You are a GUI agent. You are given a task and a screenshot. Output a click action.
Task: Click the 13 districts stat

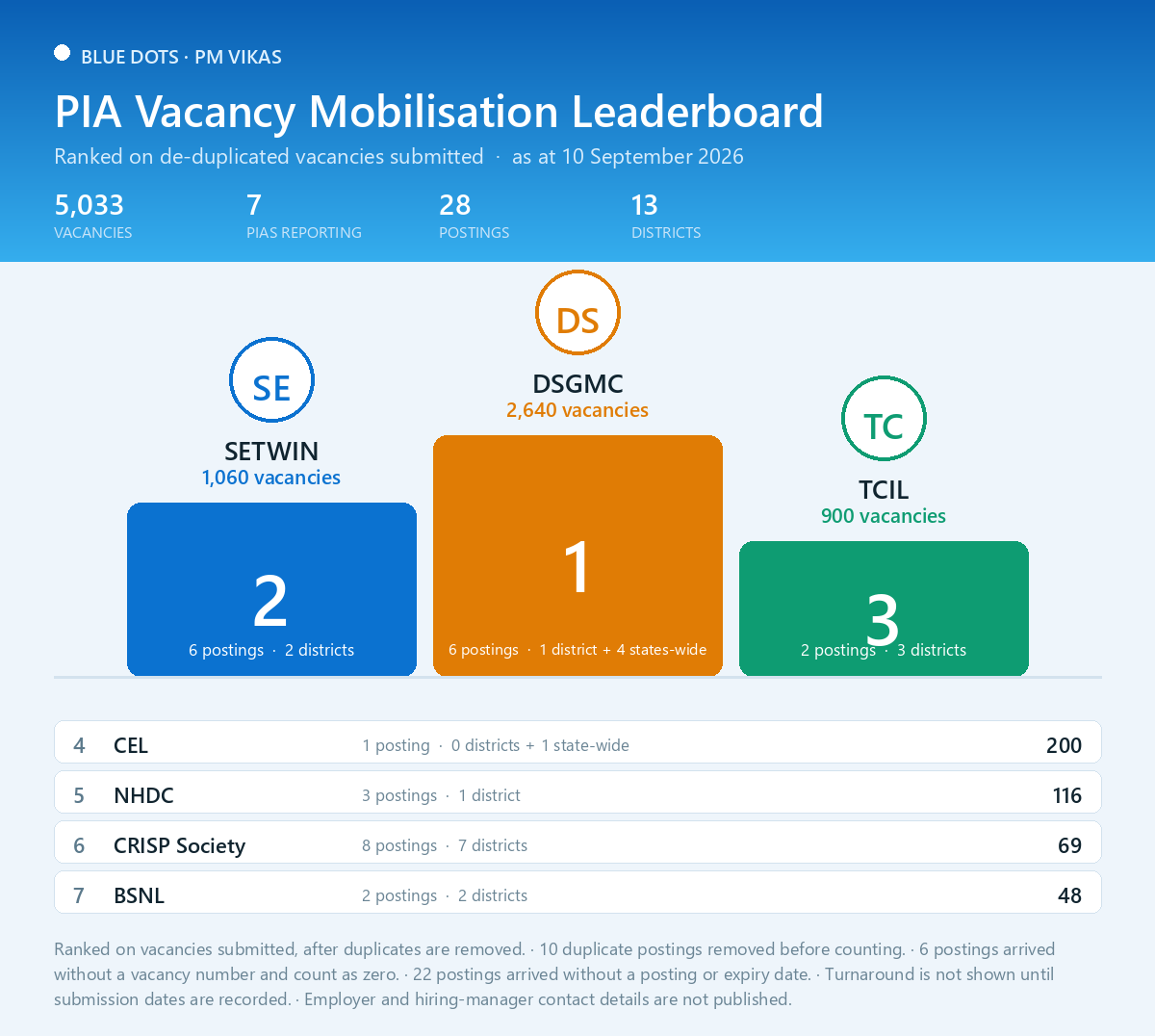(x=666, y=217)
